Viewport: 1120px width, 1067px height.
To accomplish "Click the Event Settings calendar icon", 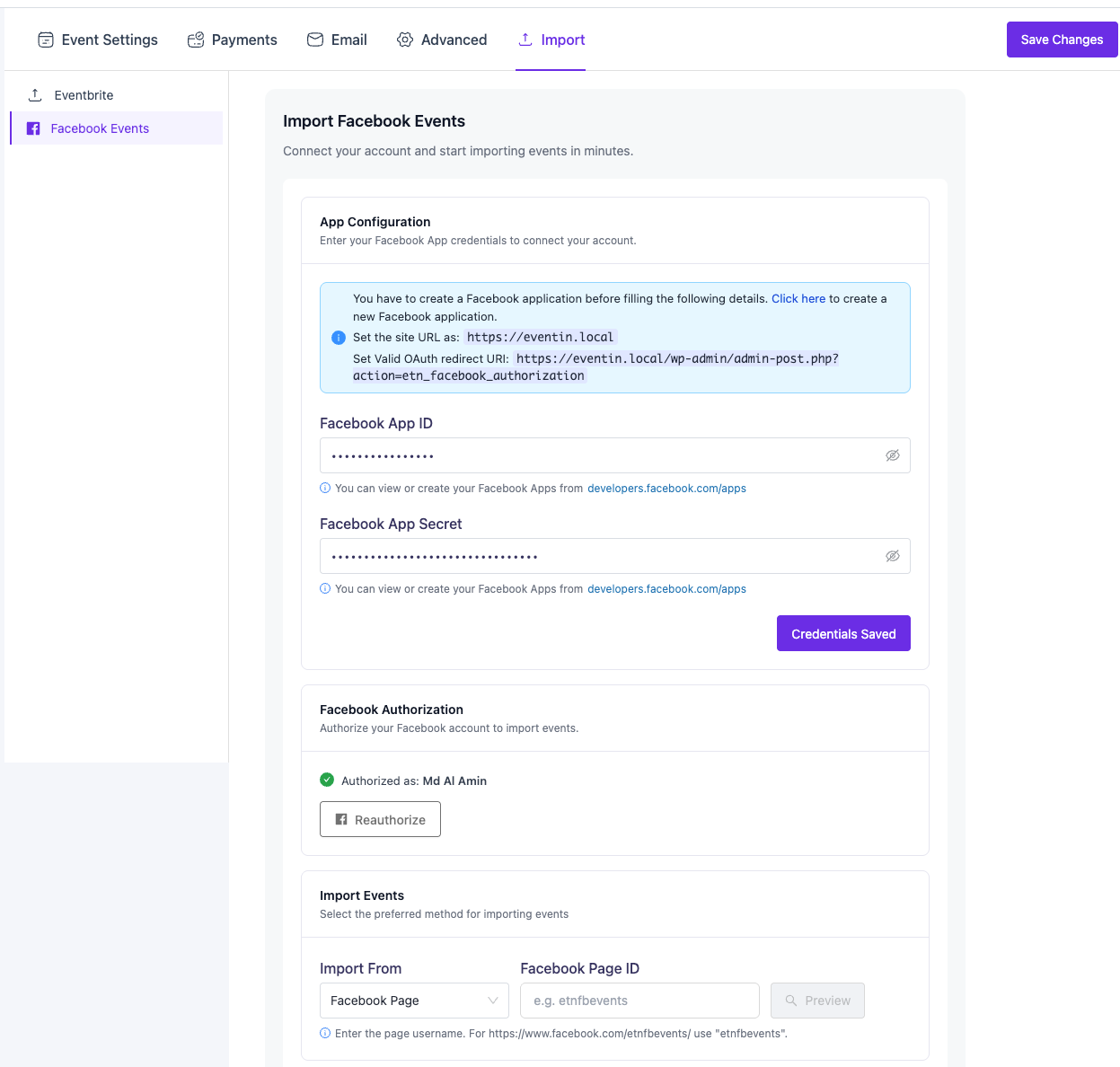I will [46, 40].
